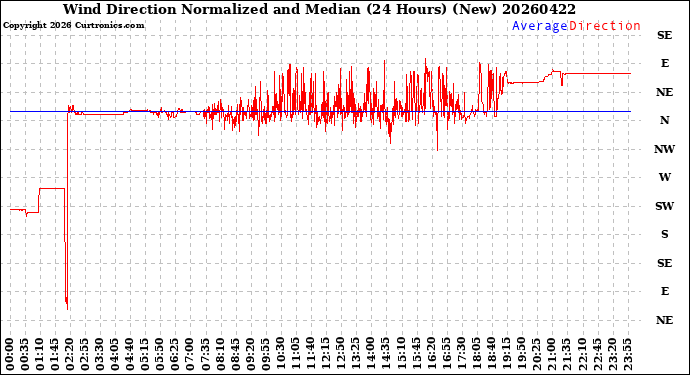Viewport: 690px width, 375px height.
Task: Click the 11:40 time axis label
Action: tap(311, 354)
